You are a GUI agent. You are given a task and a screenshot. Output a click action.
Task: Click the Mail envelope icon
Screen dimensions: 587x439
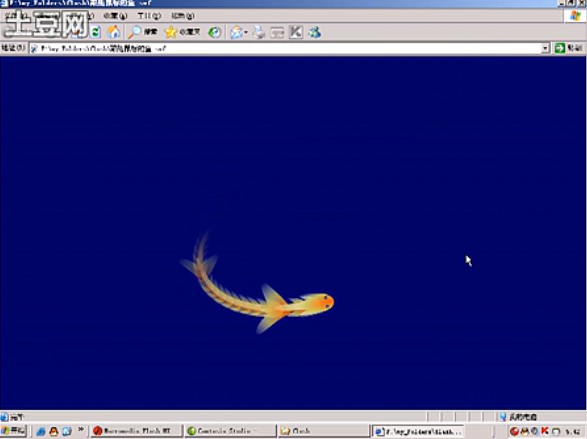[236, 33]
